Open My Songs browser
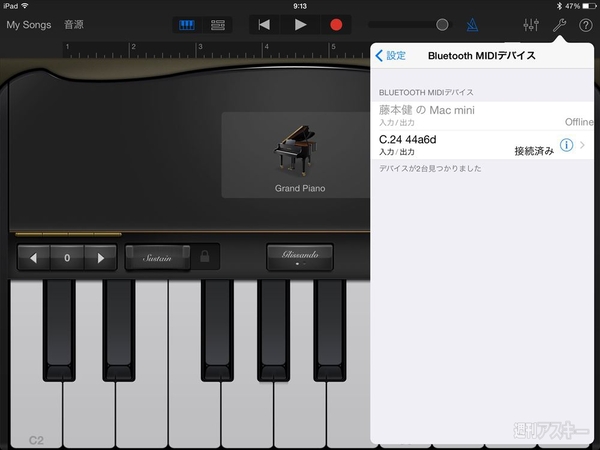 [29, 25]
